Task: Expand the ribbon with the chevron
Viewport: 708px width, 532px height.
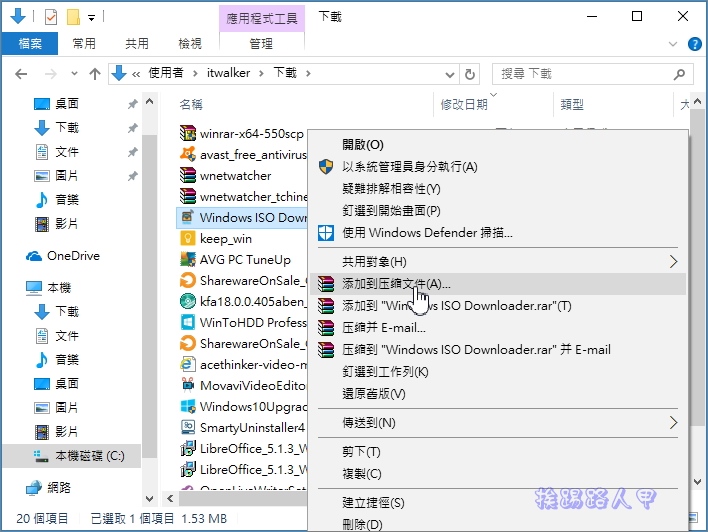Action: click(673, 44)
